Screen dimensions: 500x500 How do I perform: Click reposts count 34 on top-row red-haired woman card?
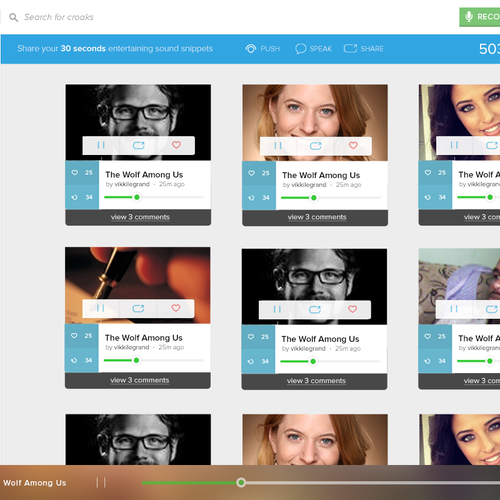[x=259, y=198]
